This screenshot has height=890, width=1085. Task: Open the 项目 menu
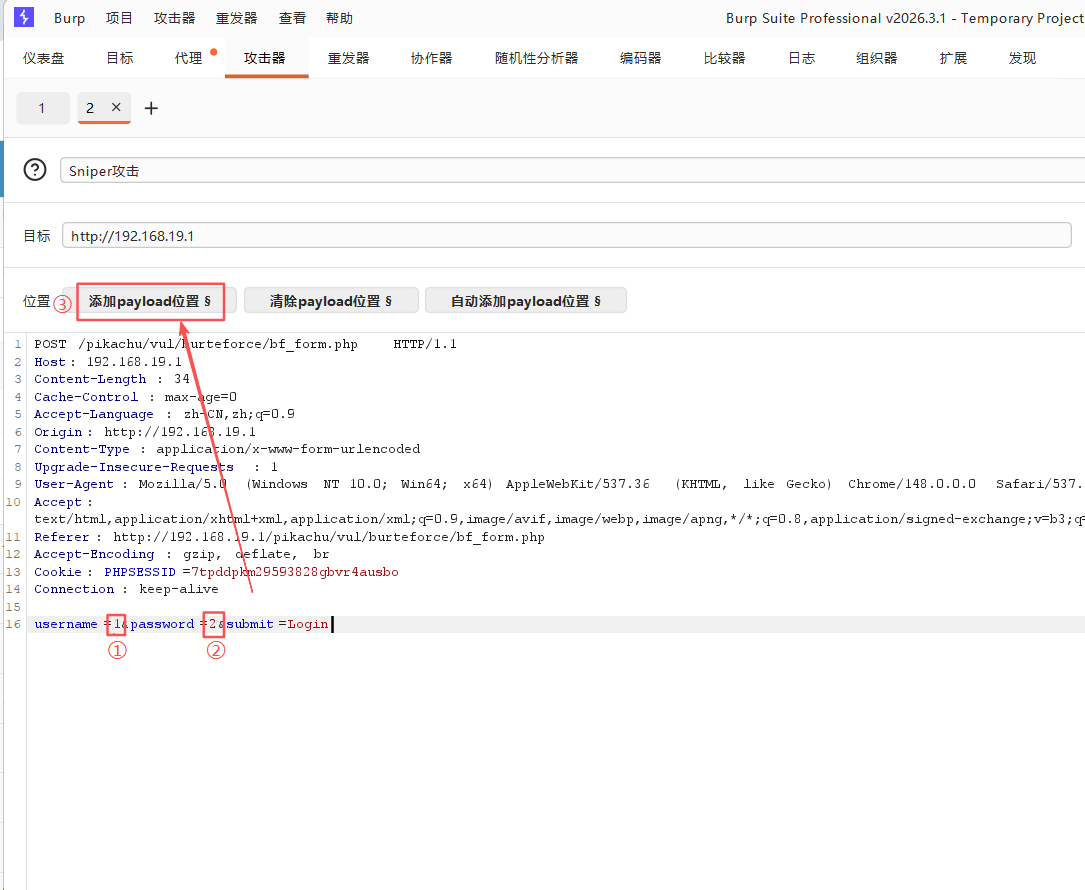pyautogui.click(x=119, y=18)
